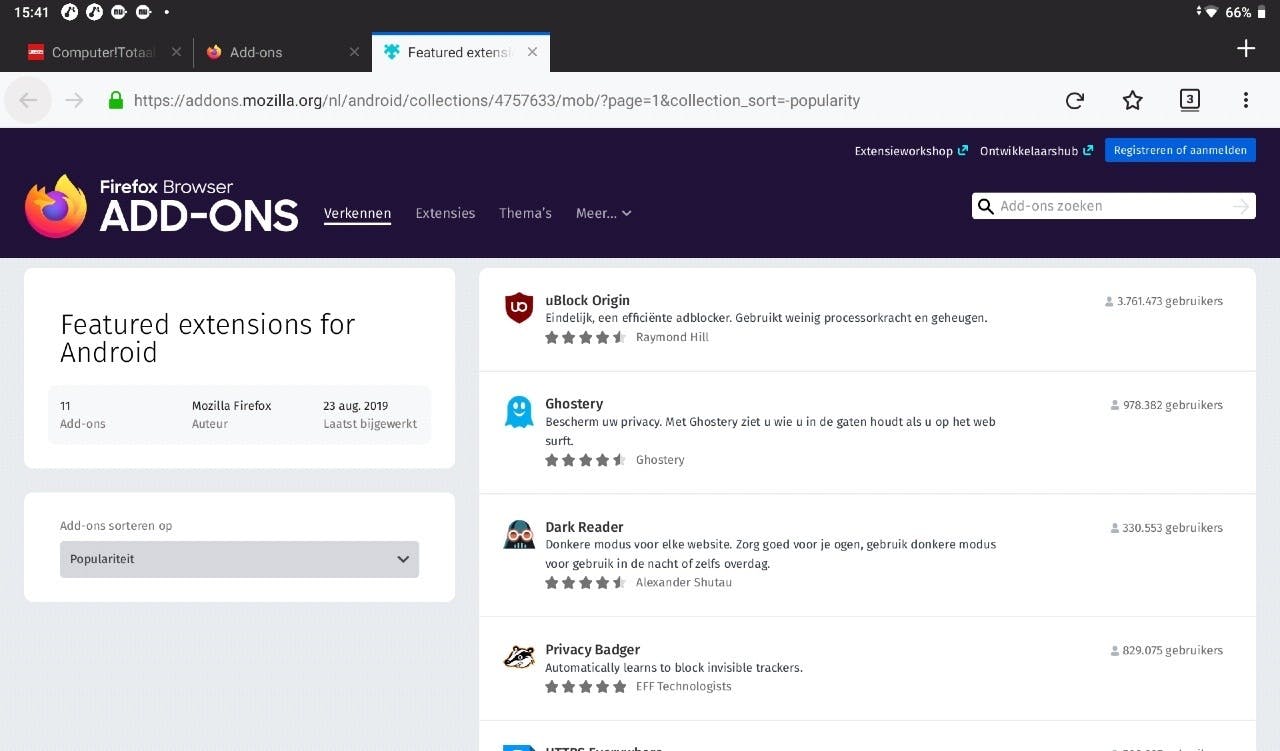The height and width of the screenshot is (751, 1280).
Task: Click the 330.553 gebruikers count
Action: (x=1167, y=528)
